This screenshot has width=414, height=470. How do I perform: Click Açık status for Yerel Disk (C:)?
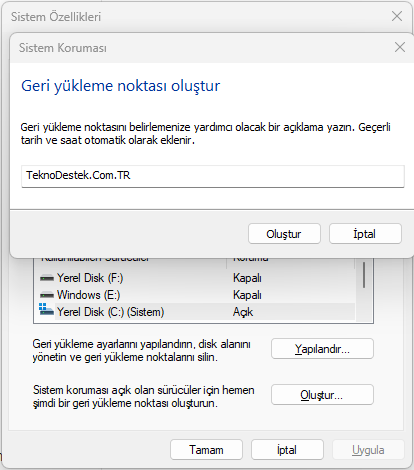point(243,312)
